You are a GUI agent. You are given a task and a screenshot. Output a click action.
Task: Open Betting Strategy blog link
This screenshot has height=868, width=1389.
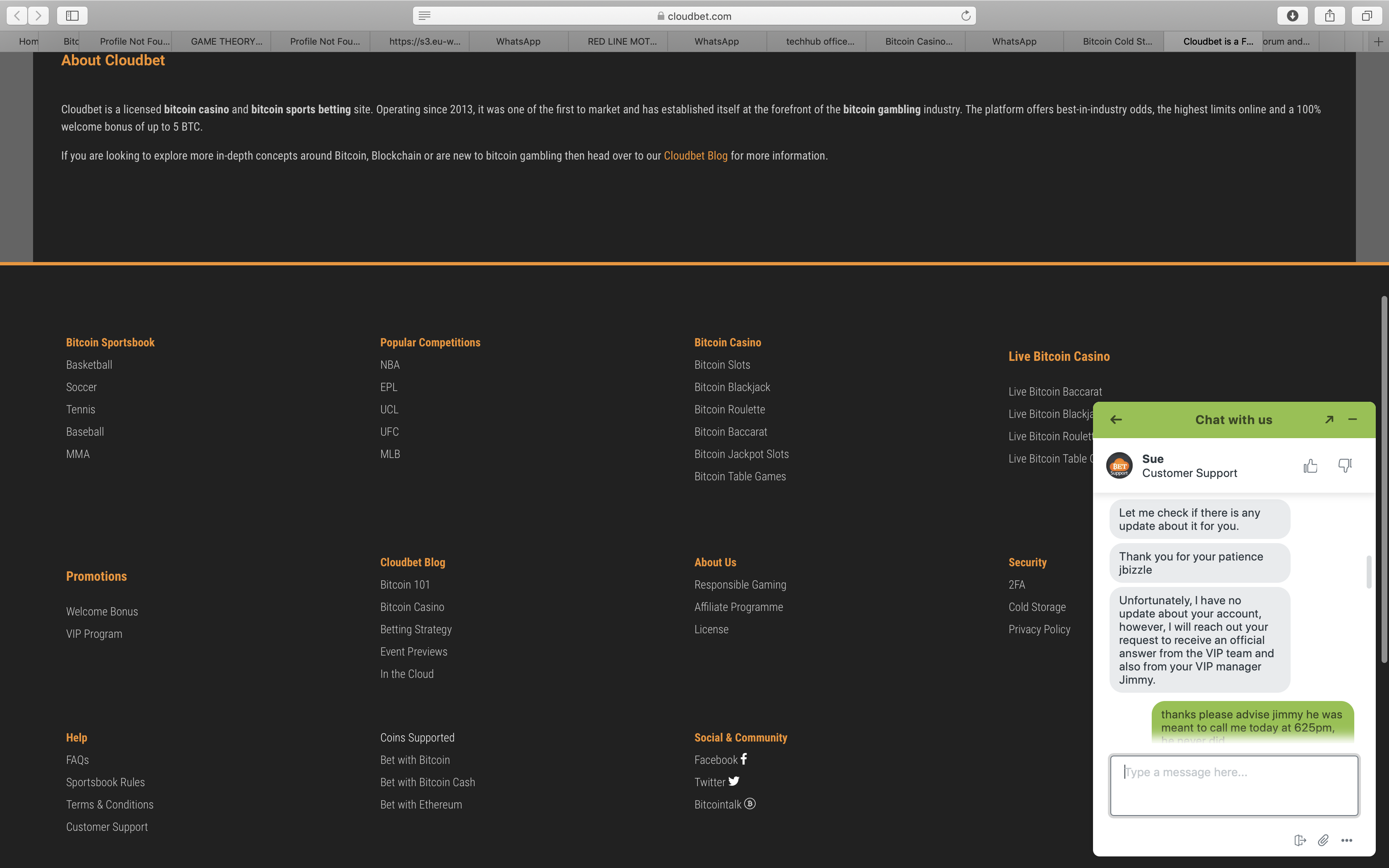point(415,629)
